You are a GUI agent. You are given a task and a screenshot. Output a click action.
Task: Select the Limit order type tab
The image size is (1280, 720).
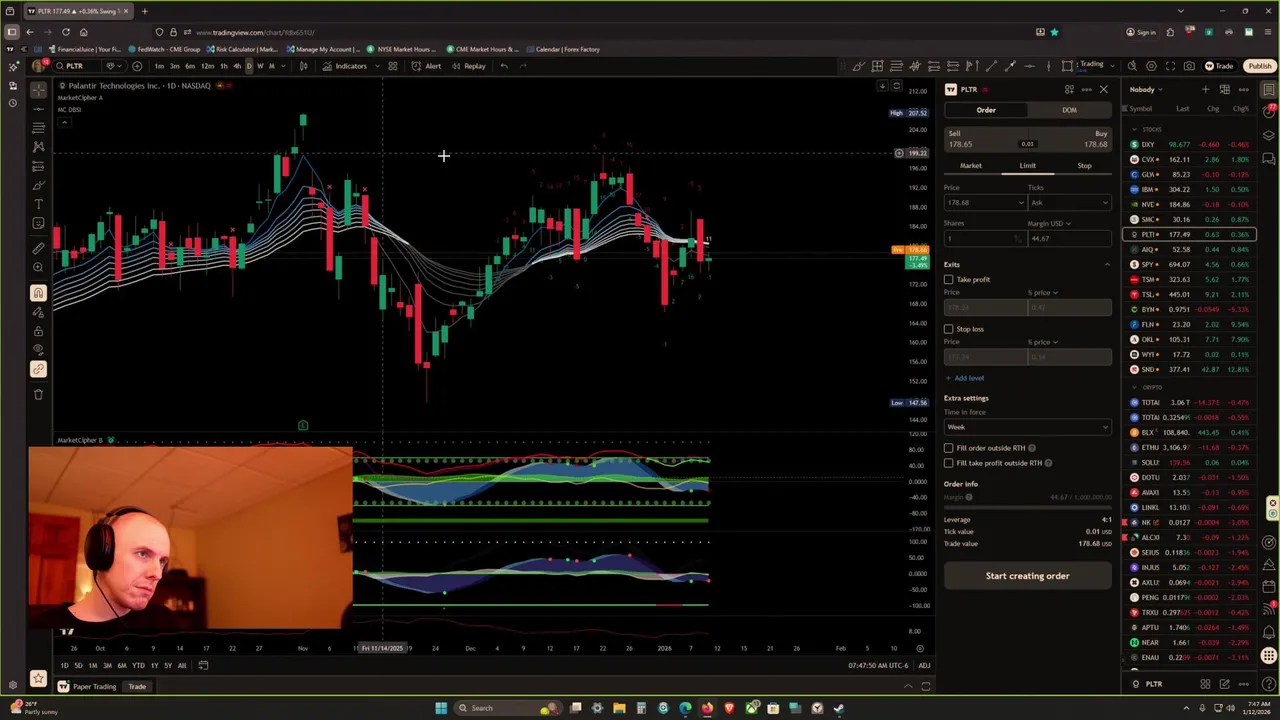[x=1027, y=166]
